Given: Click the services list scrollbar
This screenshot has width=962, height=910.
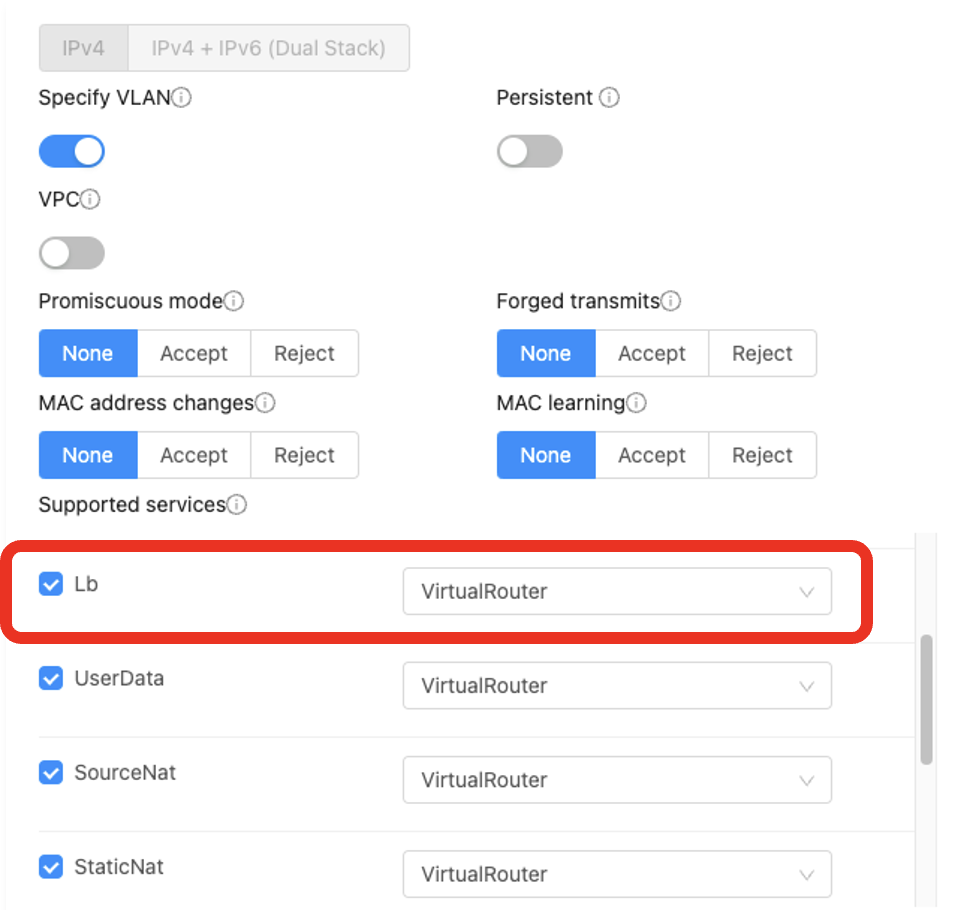Looking at the screenshot, I should 926,700.
